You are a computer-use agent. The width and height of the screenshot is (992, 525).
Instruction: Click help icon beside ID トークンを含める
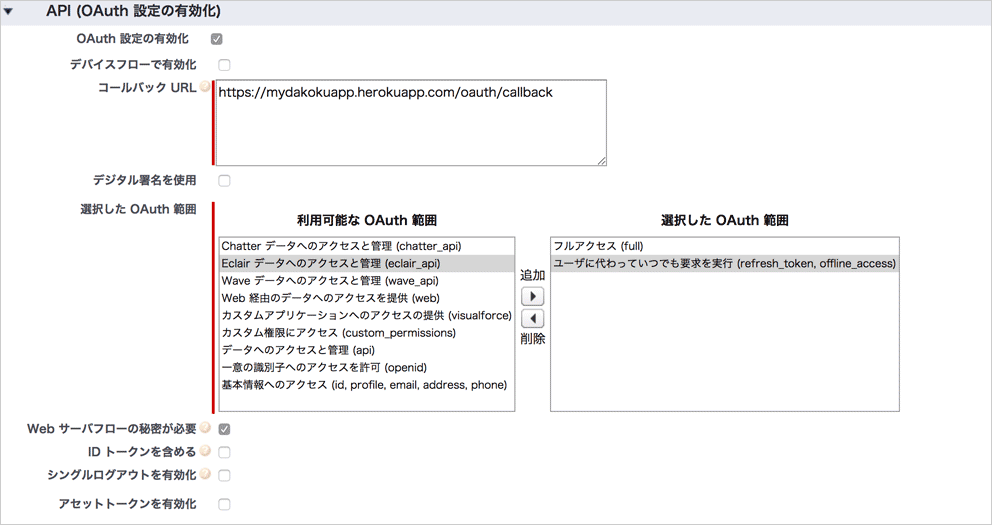(206, 451)
